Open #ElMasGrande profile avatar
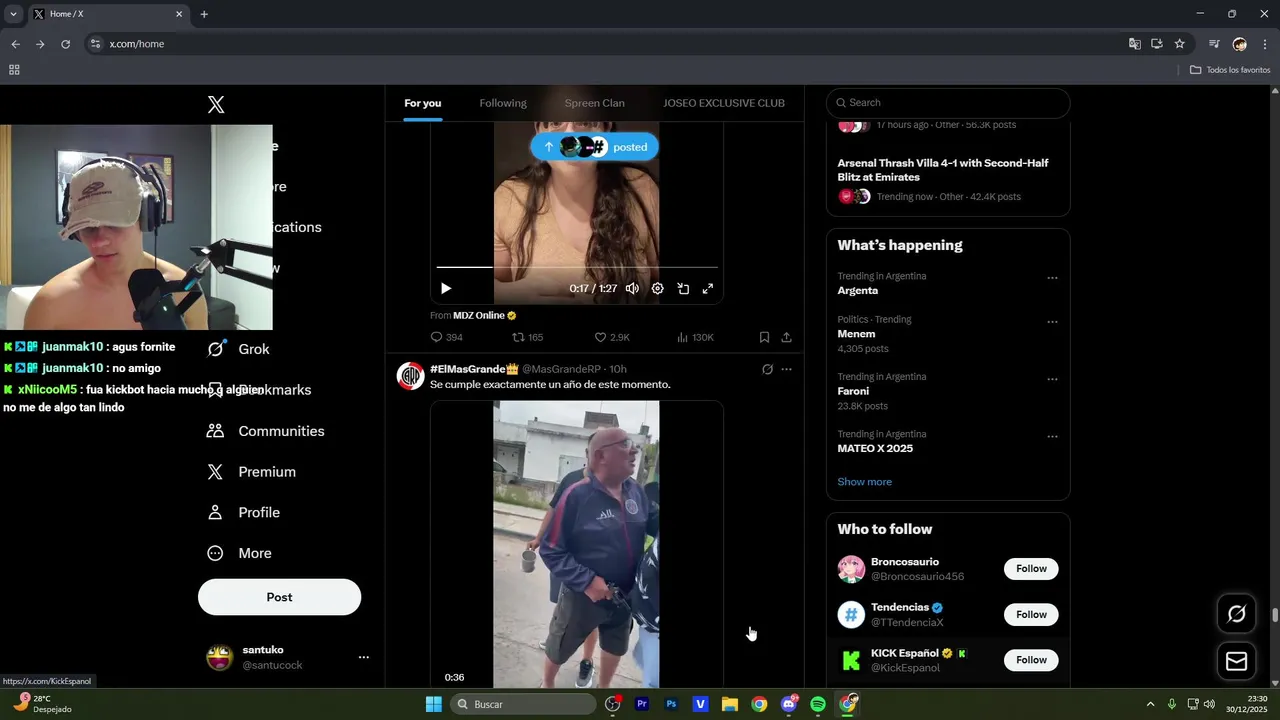This screenshot has width=1280, height=720. (411, 376)
